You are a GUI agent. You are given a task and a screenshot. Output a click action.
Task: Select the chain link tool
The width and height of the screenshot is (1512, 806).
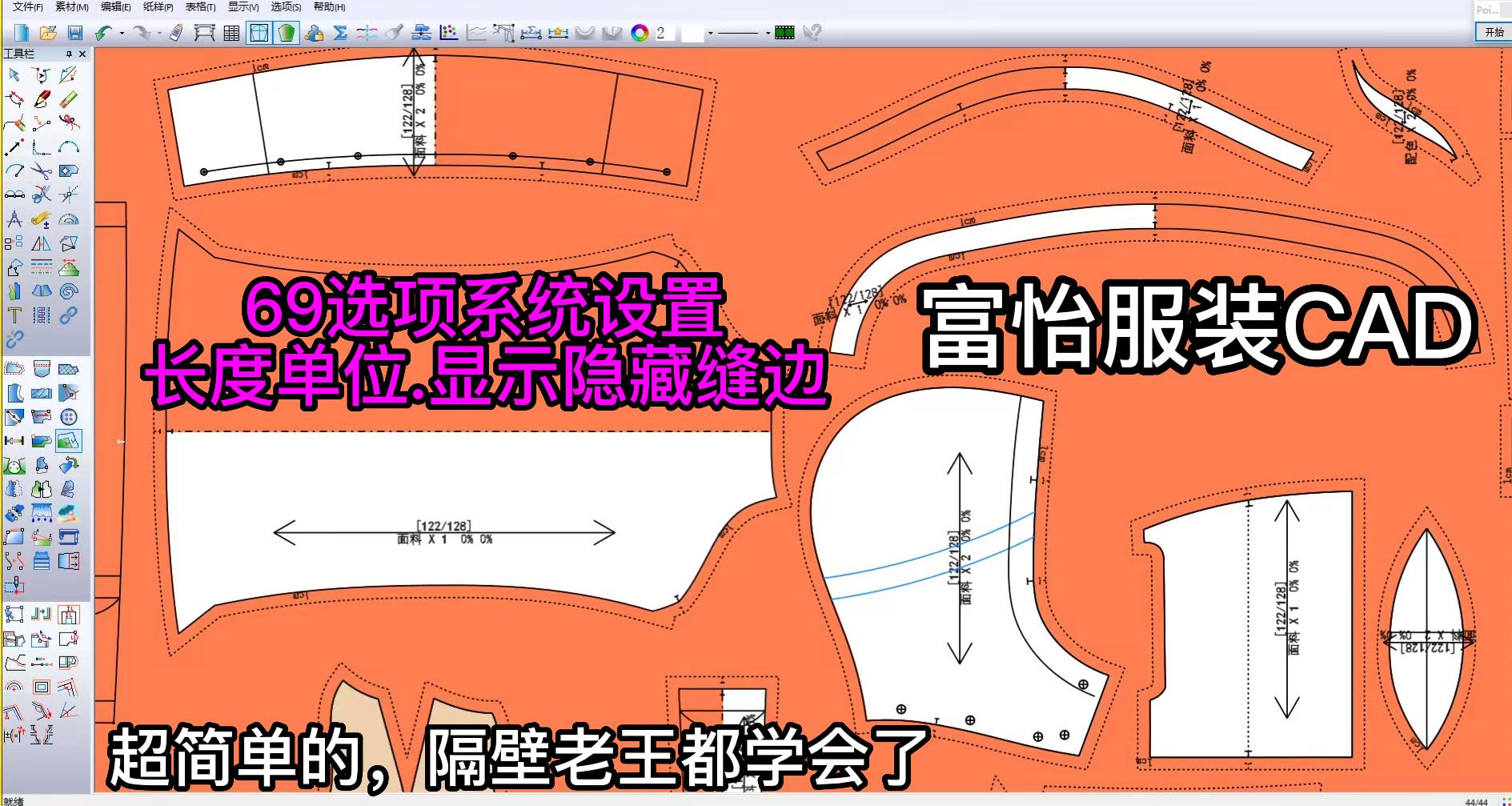pos(69,315)
